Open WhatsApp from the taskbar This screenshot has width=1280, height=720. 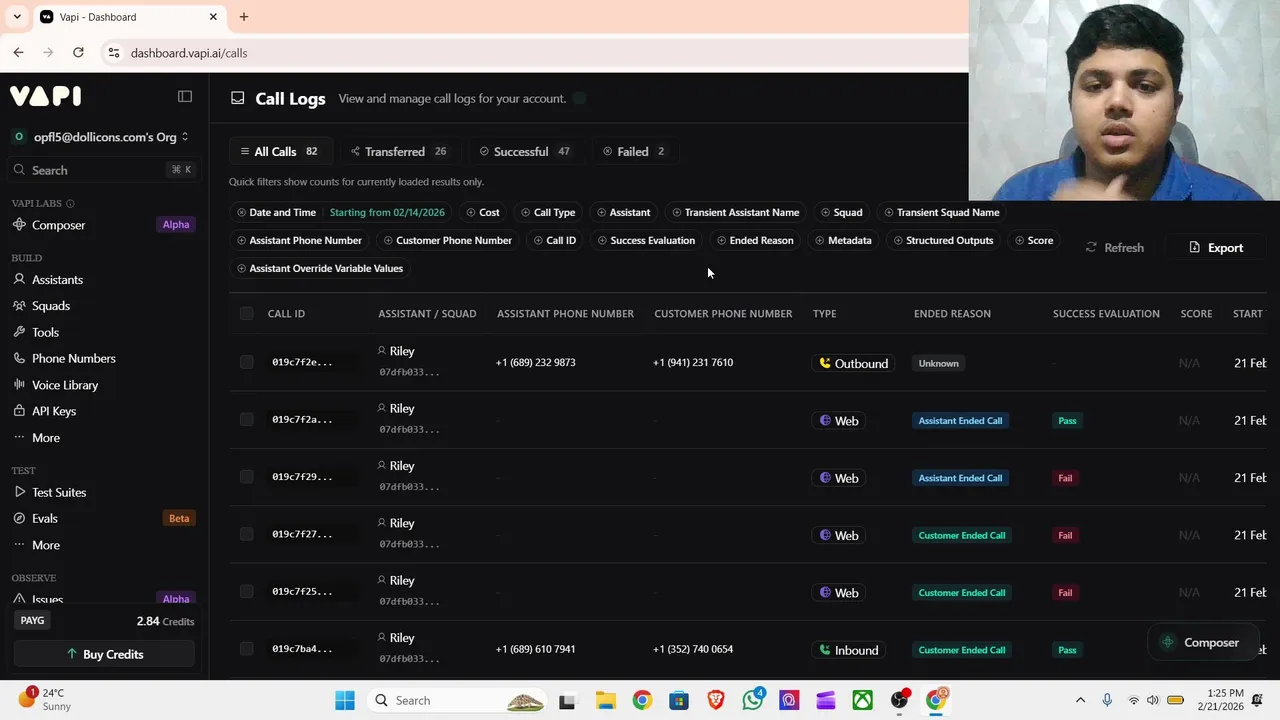tap(753, 700)
